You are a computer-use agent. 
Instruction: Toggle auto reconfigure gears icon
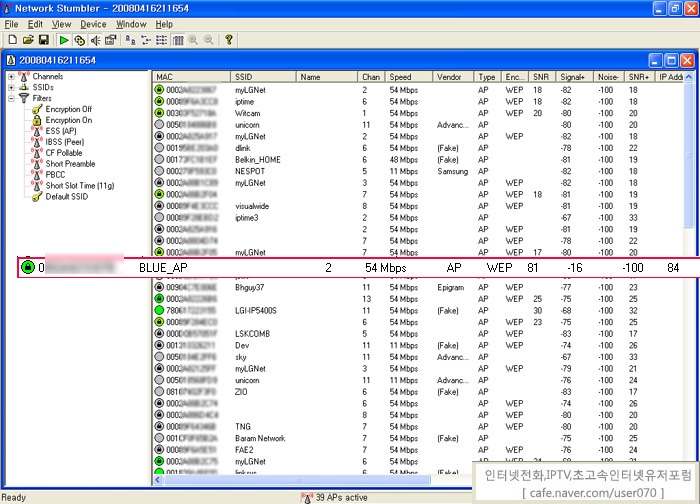[79, 40]
